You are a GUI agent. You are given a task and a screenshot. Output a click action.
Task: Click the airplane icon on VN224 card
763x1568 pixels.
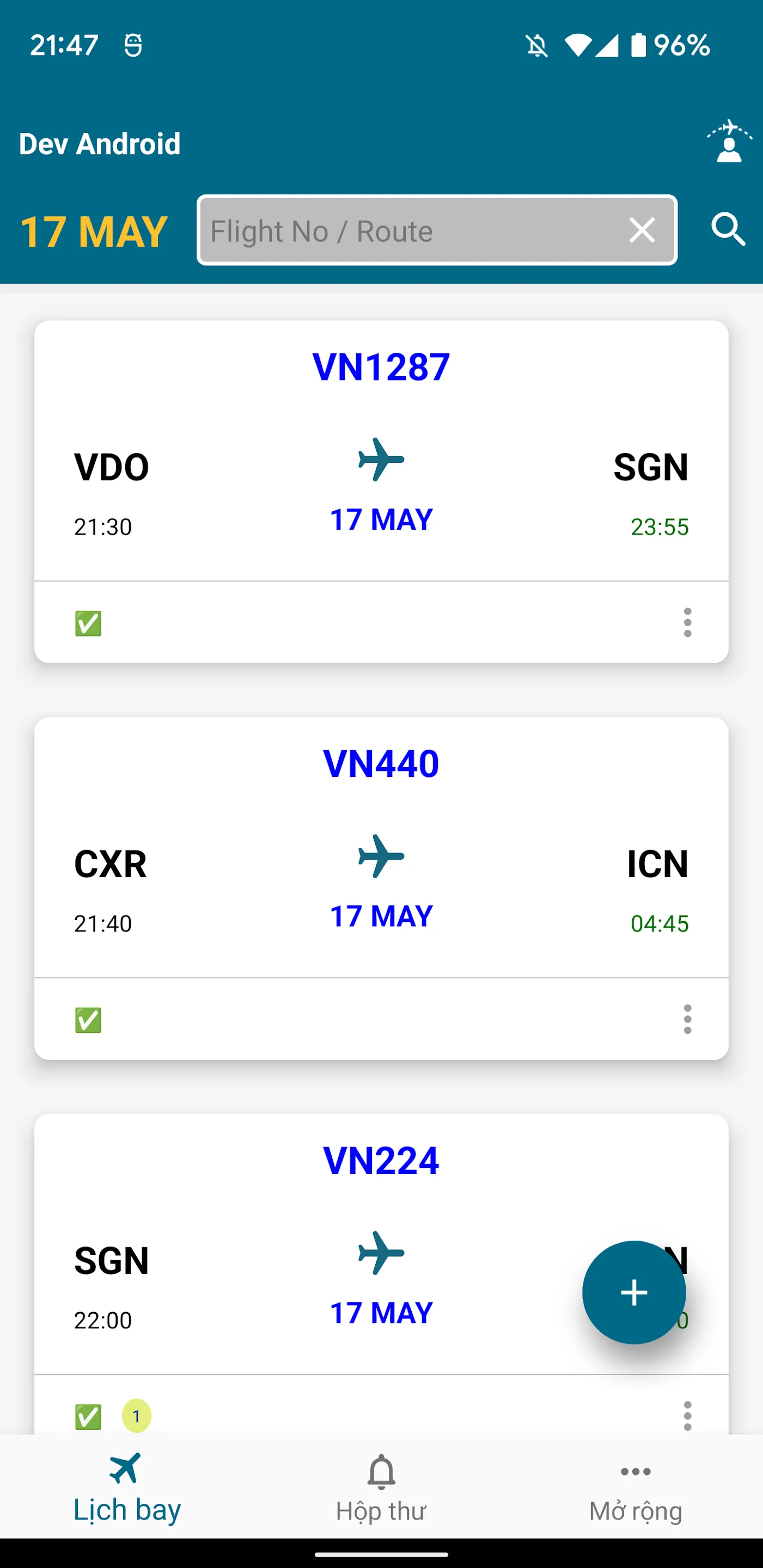pyautogui.click(x=381, y=1253)
